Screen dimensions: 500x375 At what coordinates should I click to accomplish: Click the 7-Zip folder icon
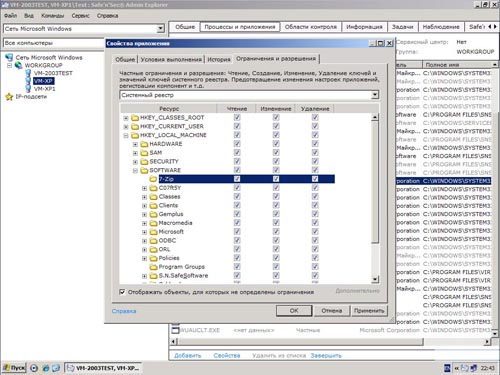153,179
